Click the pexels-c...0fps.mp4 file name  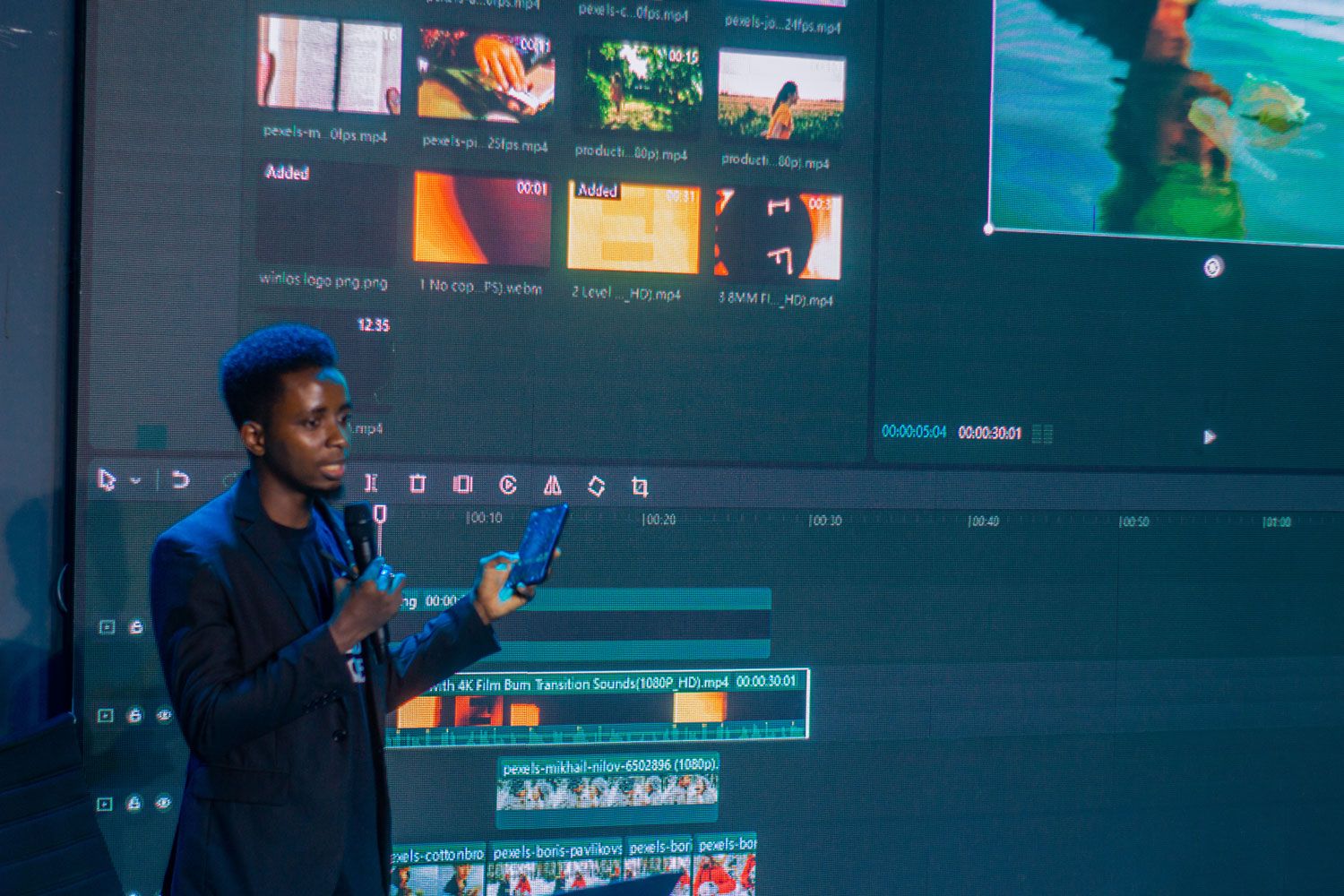click(633, 12)
